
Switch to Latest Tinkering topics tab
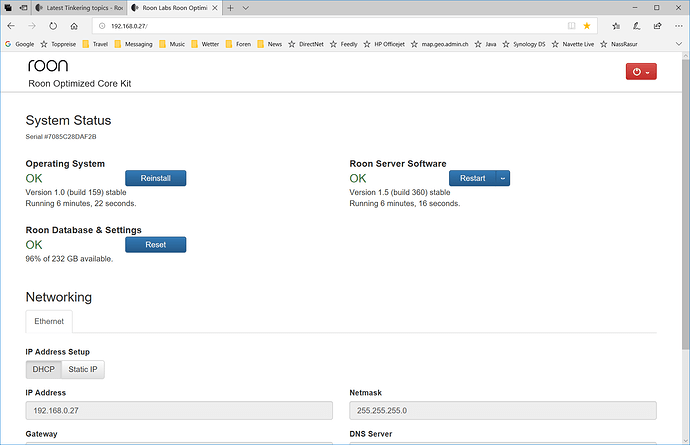[79, 8]
